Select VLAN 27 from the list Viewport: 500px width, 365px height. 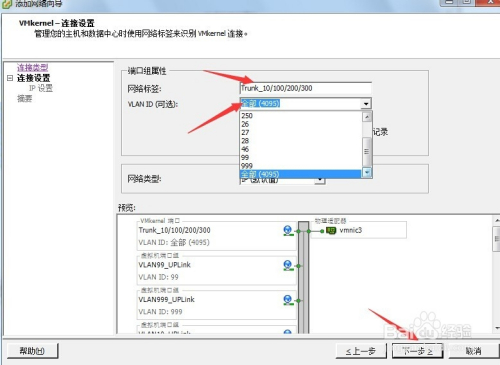pyautogui.click(x=301, y=132)
